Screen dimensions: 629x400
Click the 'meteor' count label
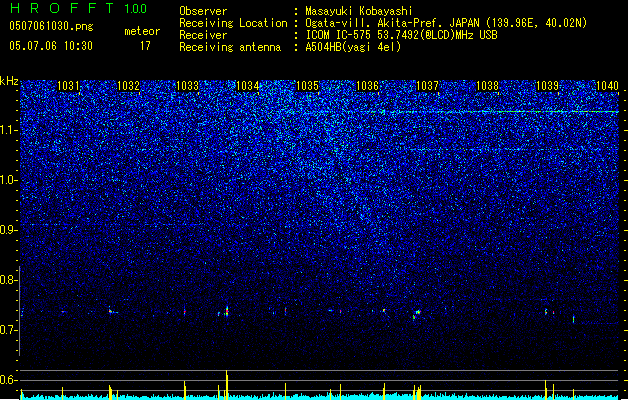pos(142,31)
